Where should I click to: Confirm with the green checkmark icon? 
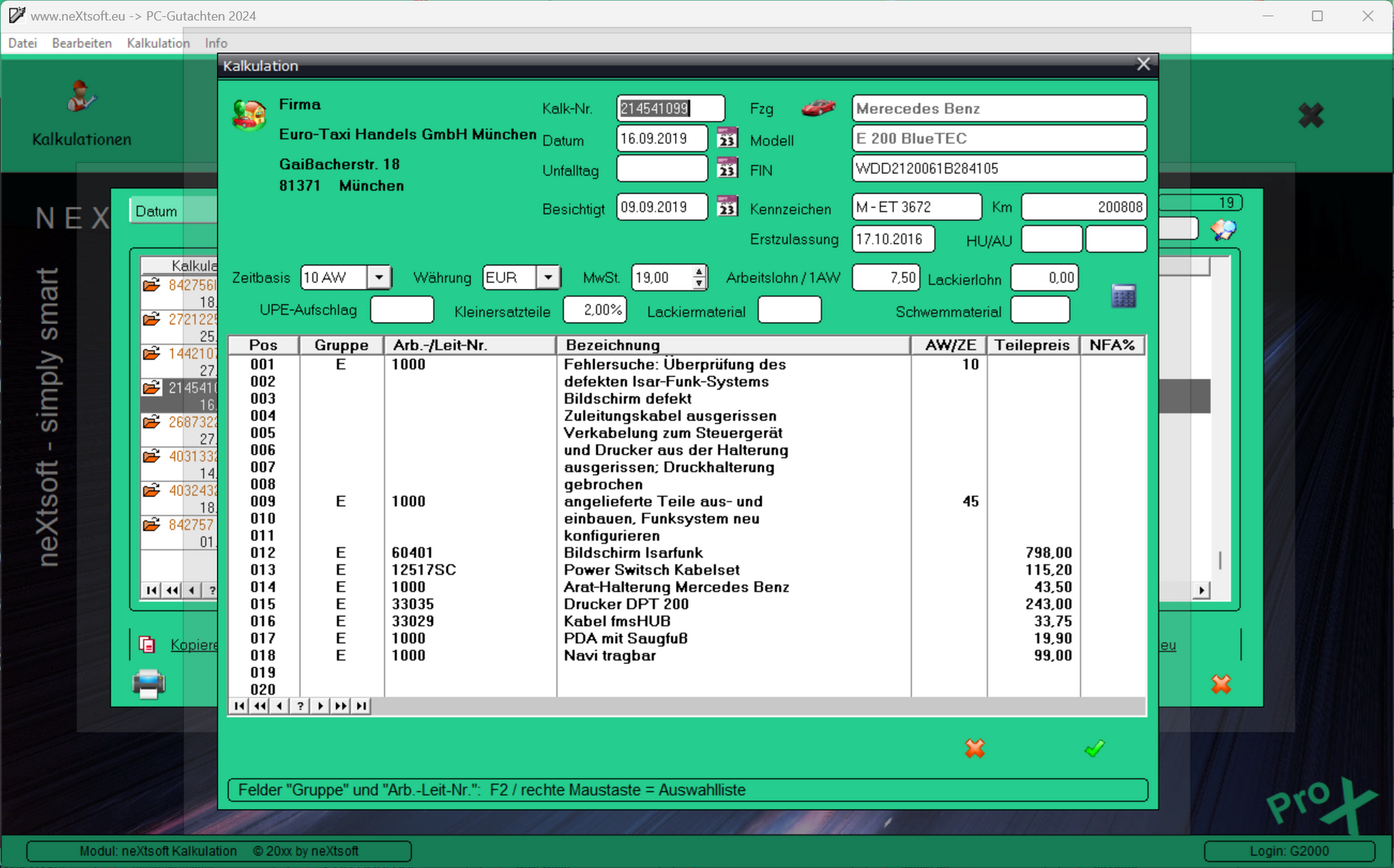point(1094,748)
